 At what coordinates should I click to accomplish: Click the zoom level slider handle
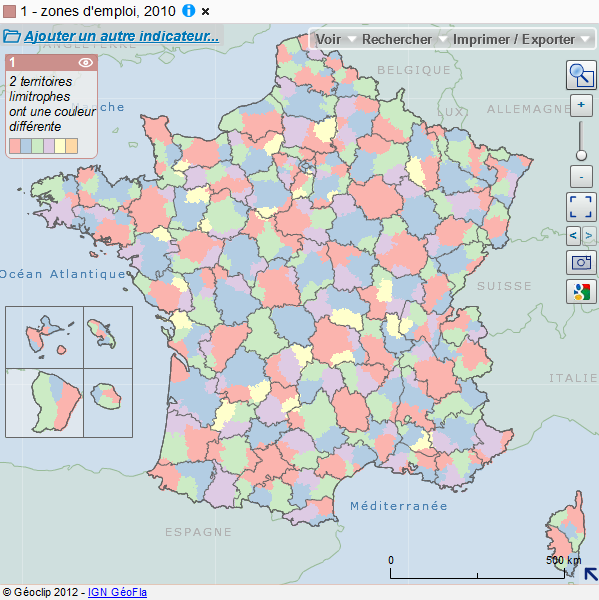click(x=581, y=155)
